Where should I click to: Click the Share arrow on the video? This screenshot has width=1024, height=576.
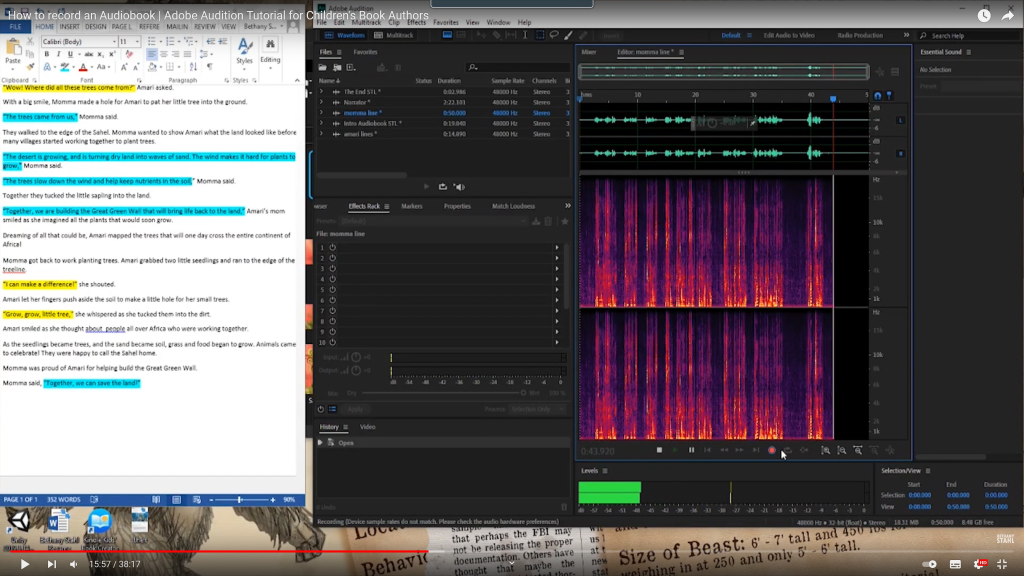[1008, 15]
